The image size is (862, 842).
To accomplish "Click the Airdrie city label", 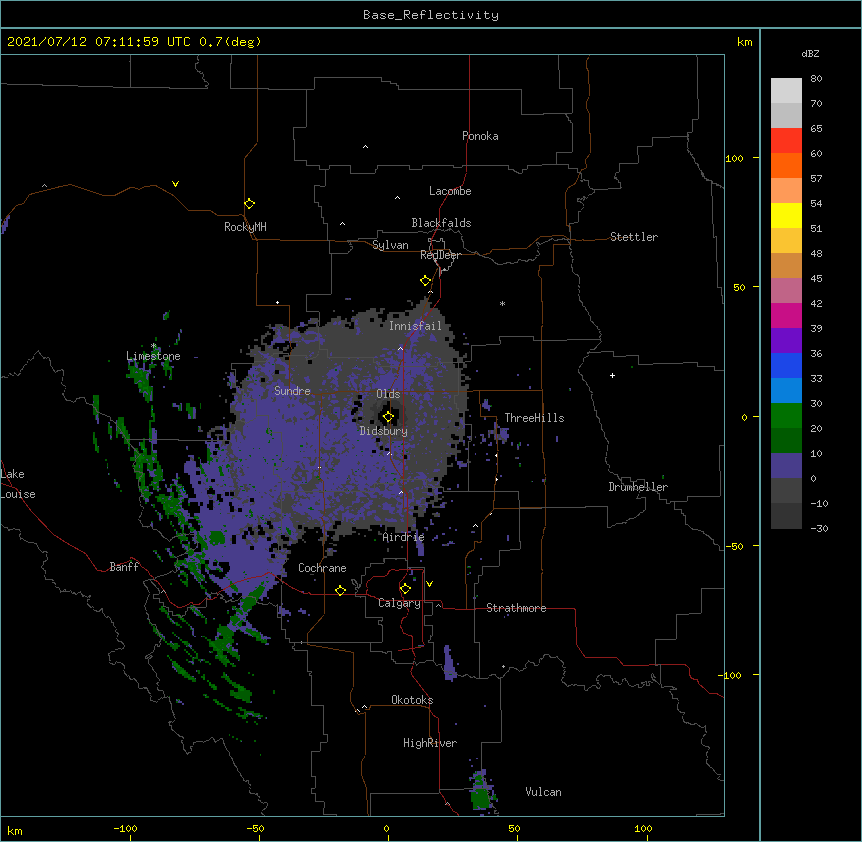I will point(403,537).
